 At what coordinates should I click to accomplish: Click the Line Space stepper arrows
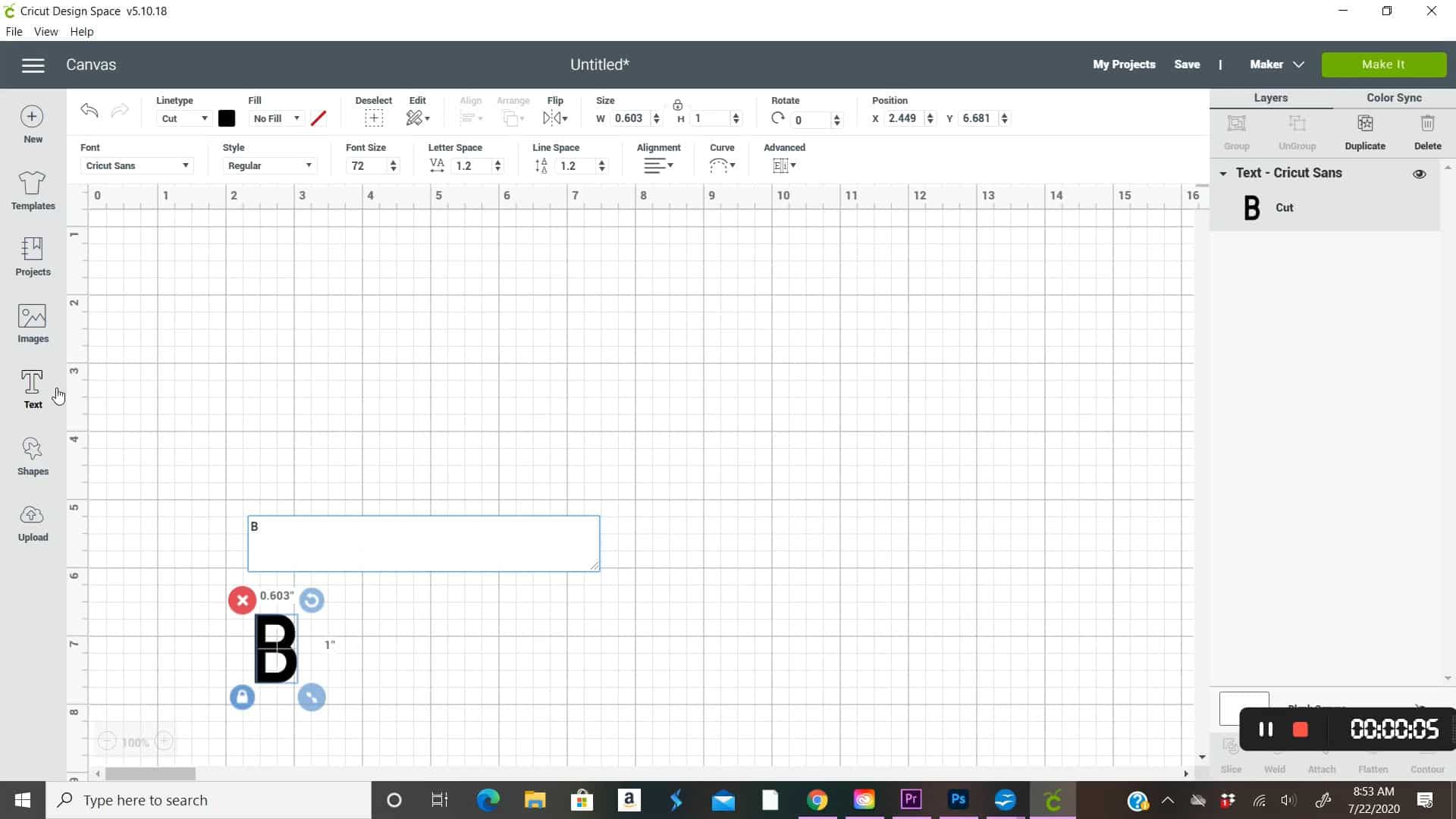point(602,166)
